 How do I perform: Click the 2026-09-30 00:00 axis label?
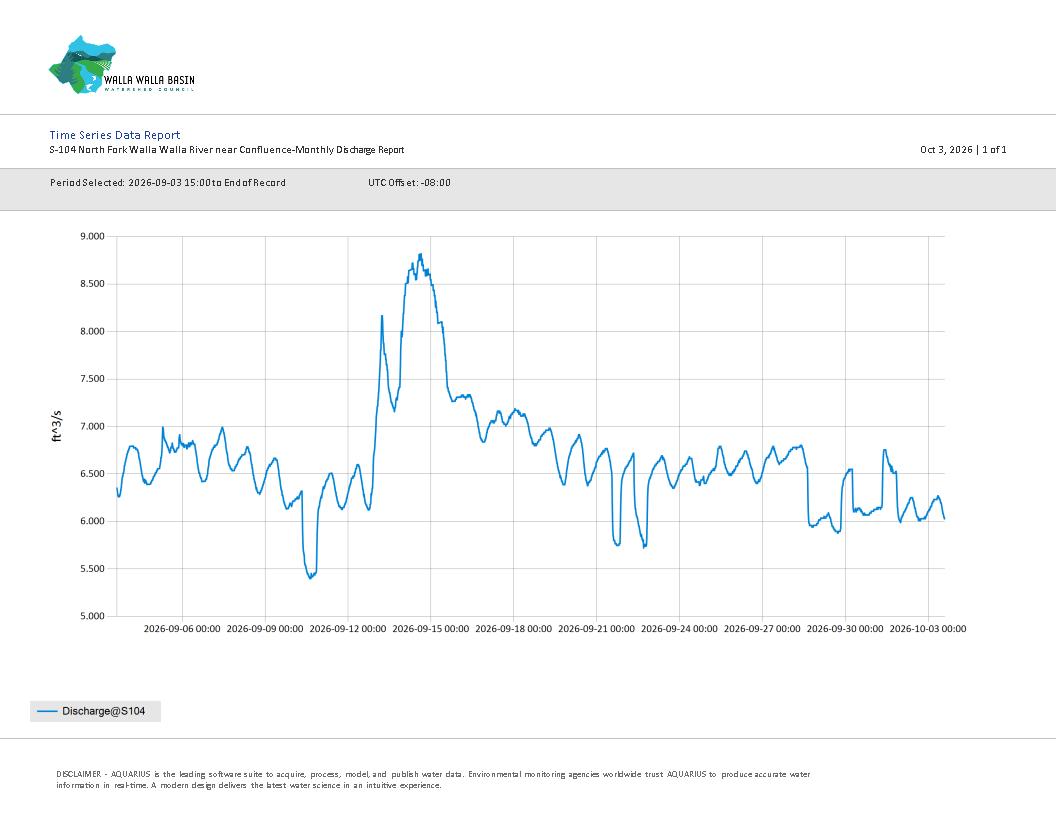(845, 629)
